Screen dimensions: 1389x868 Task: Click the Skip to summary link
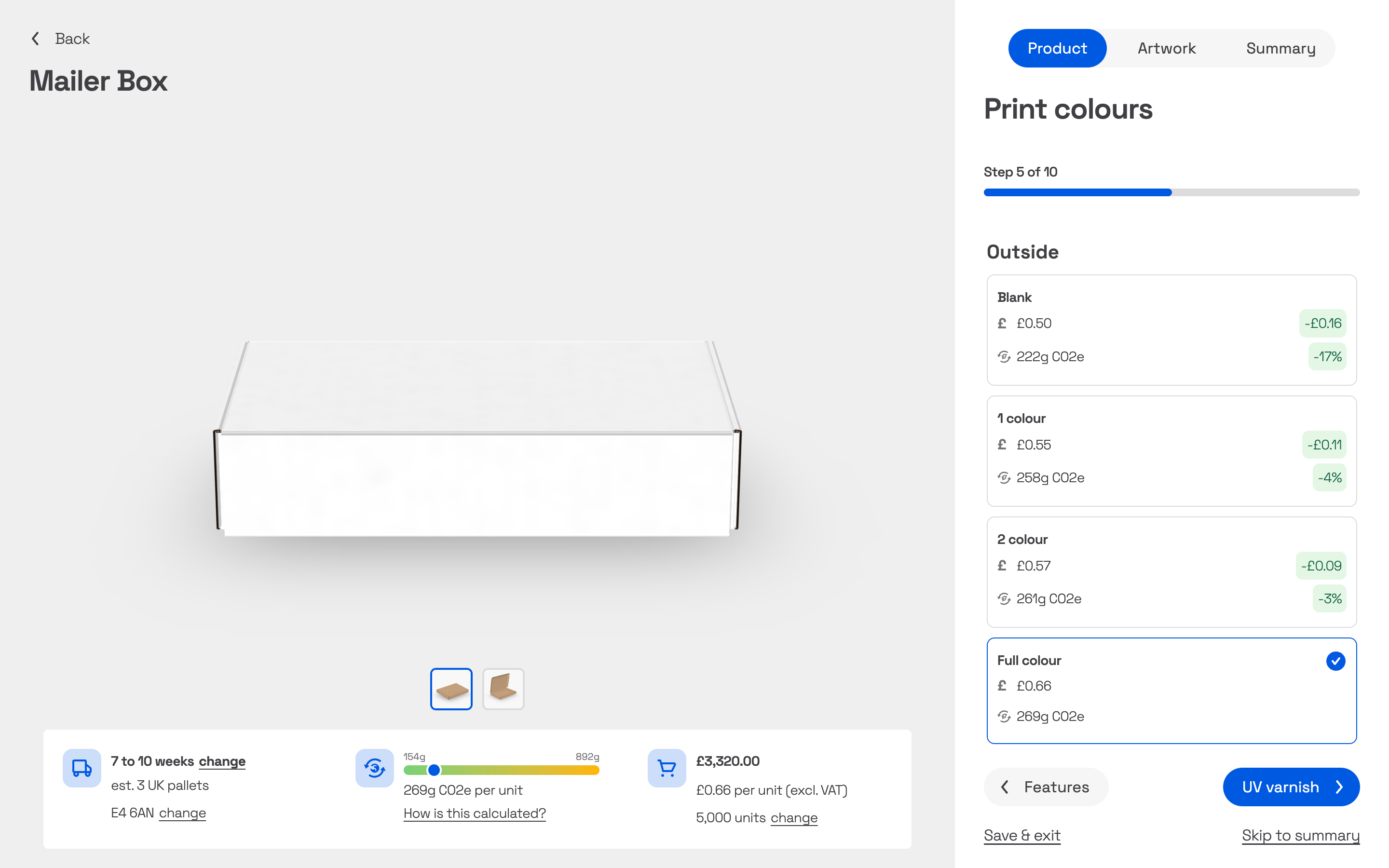tap(1300, 835)
